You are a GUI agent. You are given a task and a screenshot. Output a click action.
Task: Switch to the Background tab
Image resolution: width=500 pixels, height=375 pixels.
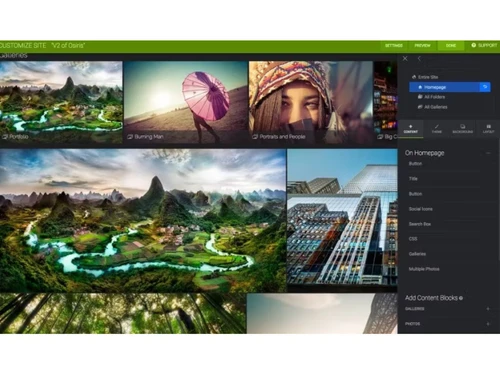coord(463,129)
